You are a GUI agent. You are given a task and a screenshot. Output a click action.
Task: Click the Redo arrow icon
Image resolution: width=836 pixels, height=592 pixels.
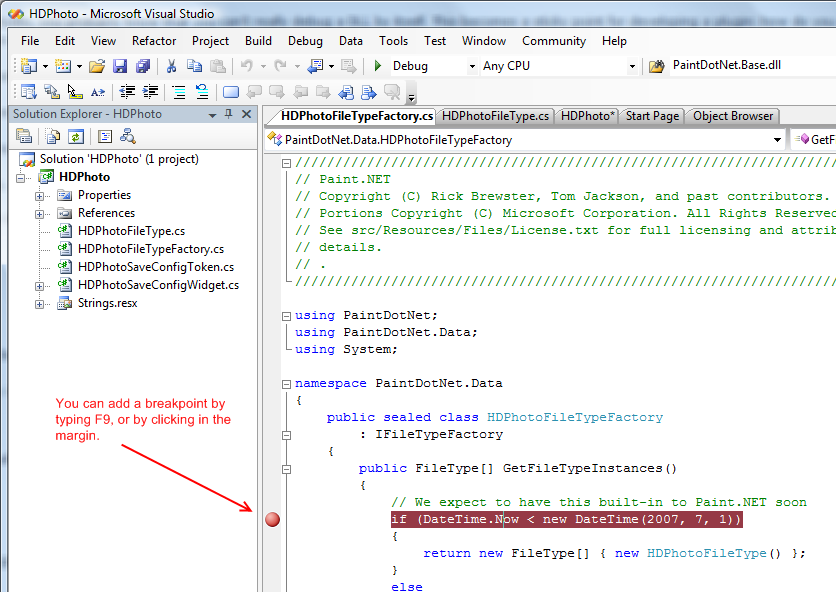point(280,66)
